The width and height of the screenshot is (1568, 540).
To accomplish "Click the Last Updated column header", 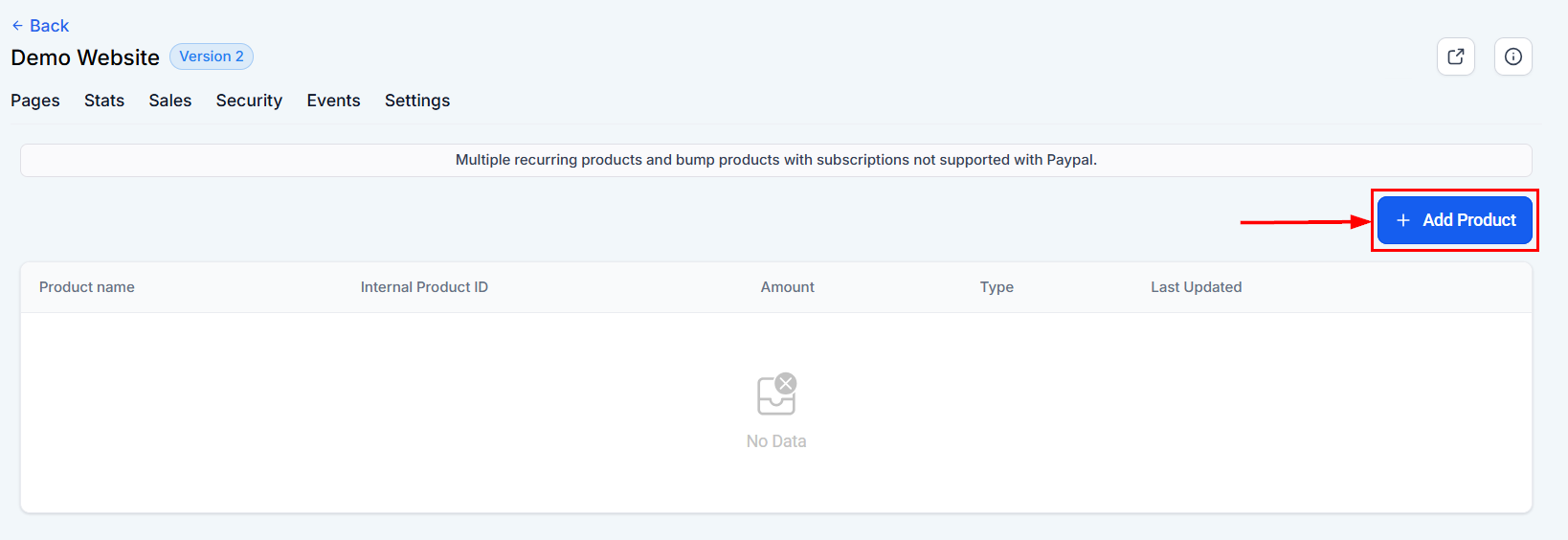I will click(1196, 287).
